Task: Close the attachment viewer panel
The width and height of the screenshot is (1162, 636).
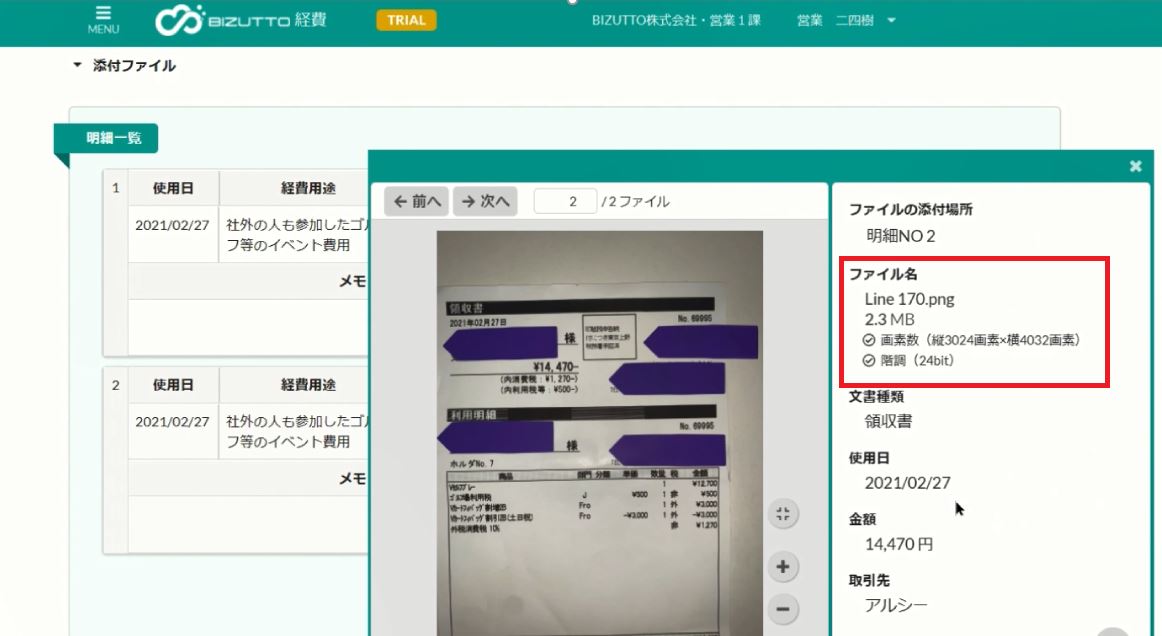Action: [x=1135, y=167]
